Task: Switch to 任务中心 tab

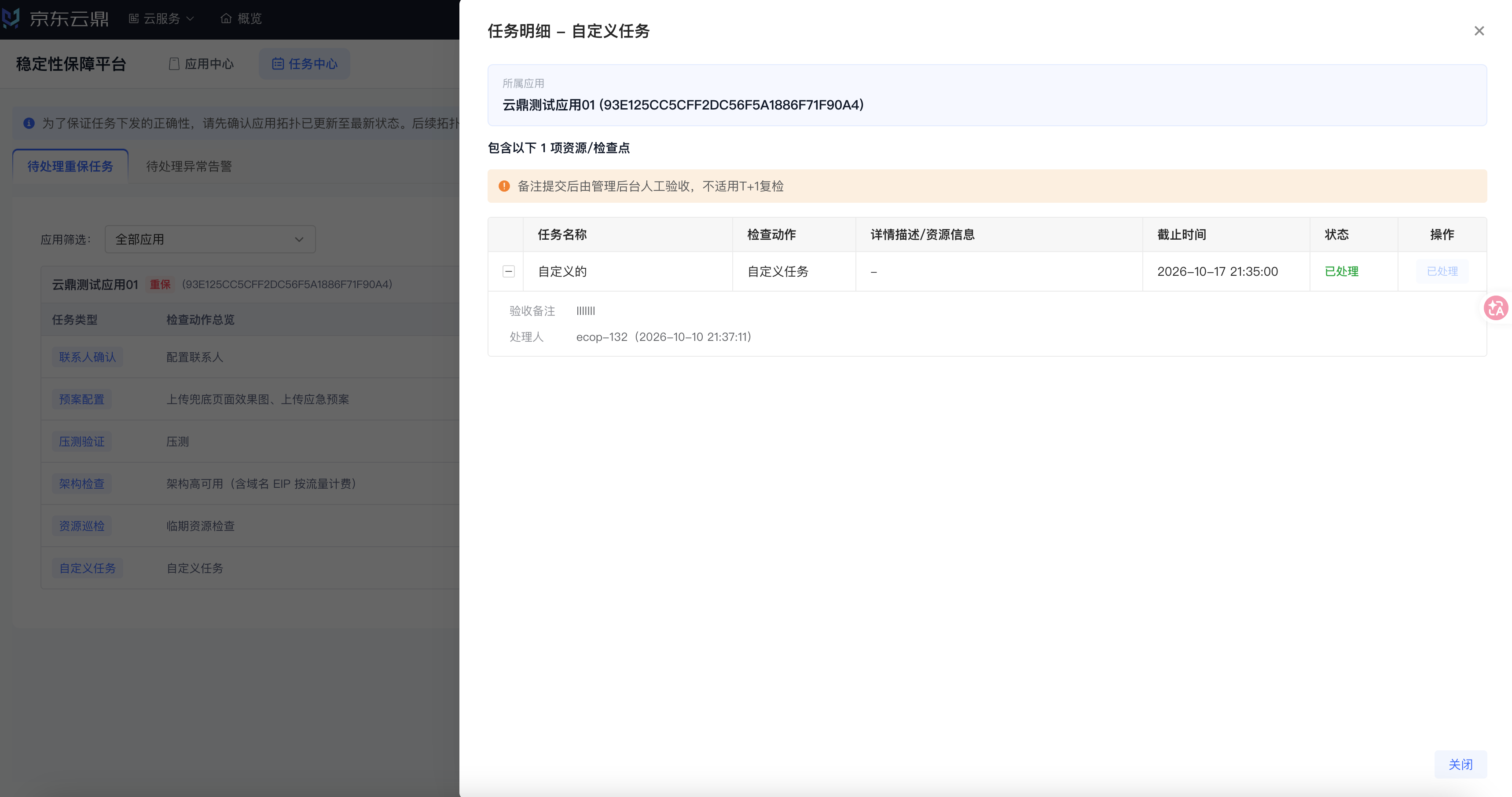Action: click(305, 64)
